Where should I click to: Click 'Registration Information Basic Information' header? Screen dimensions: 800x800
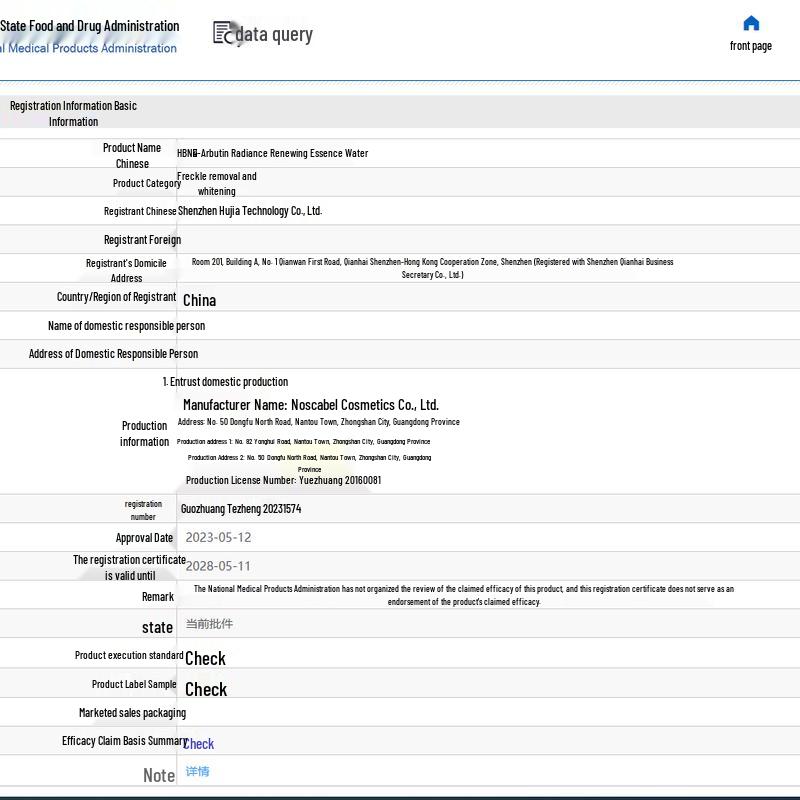point(73,113)
